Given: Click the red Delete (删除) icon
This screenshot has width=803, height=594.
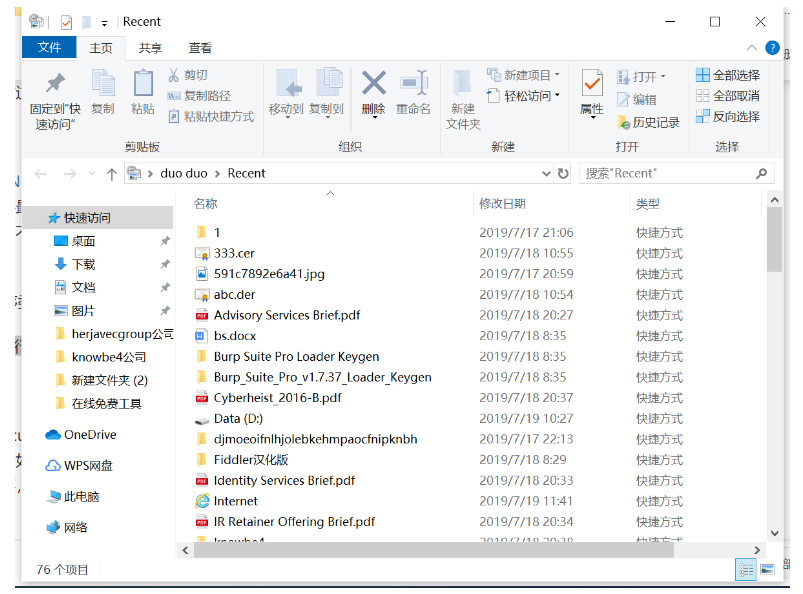Looking at the screenshot, I should 374,83.
